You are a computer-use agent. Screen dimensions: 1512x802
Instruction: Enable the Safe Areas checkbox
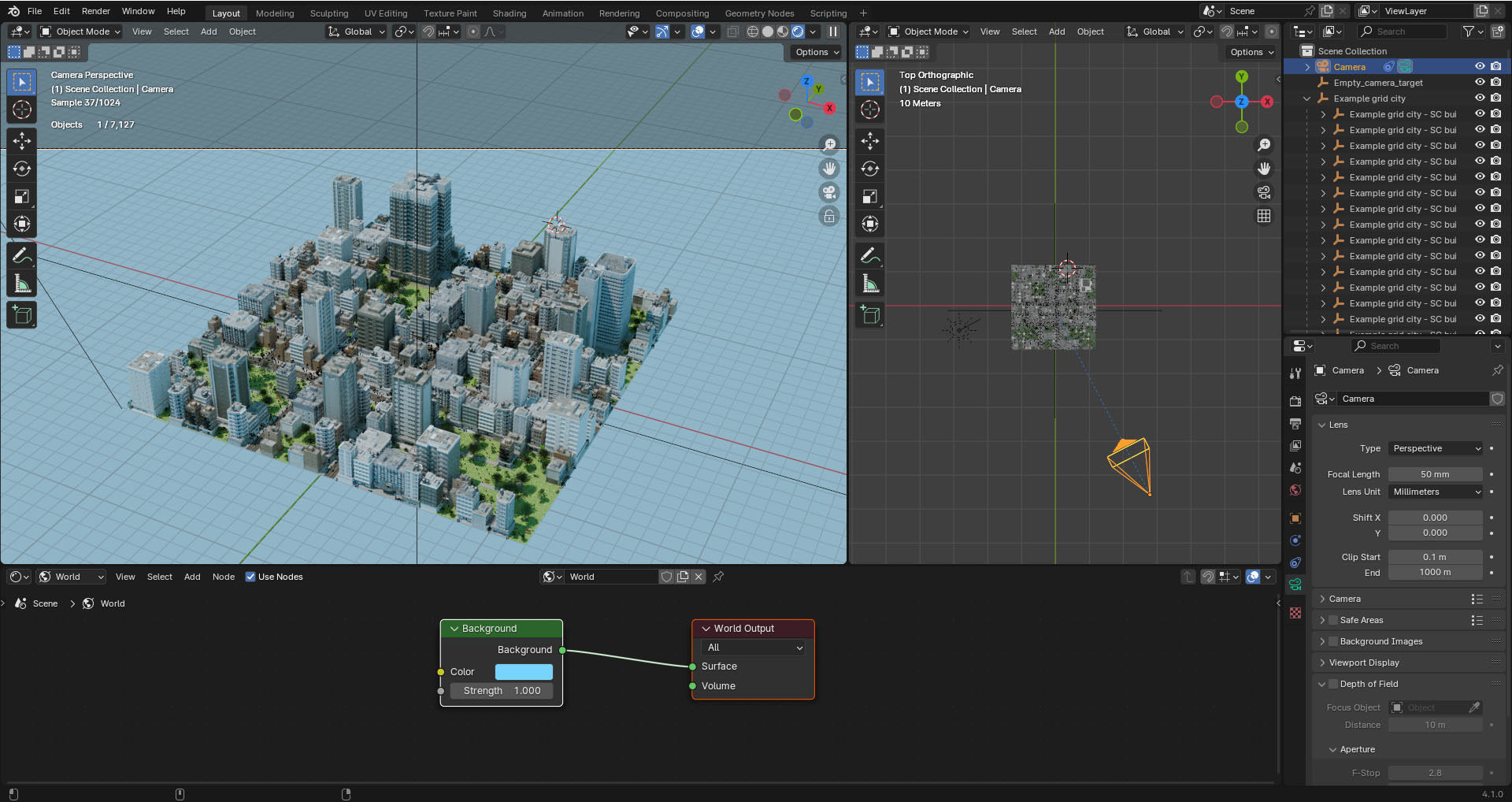tap(1333, 620)
